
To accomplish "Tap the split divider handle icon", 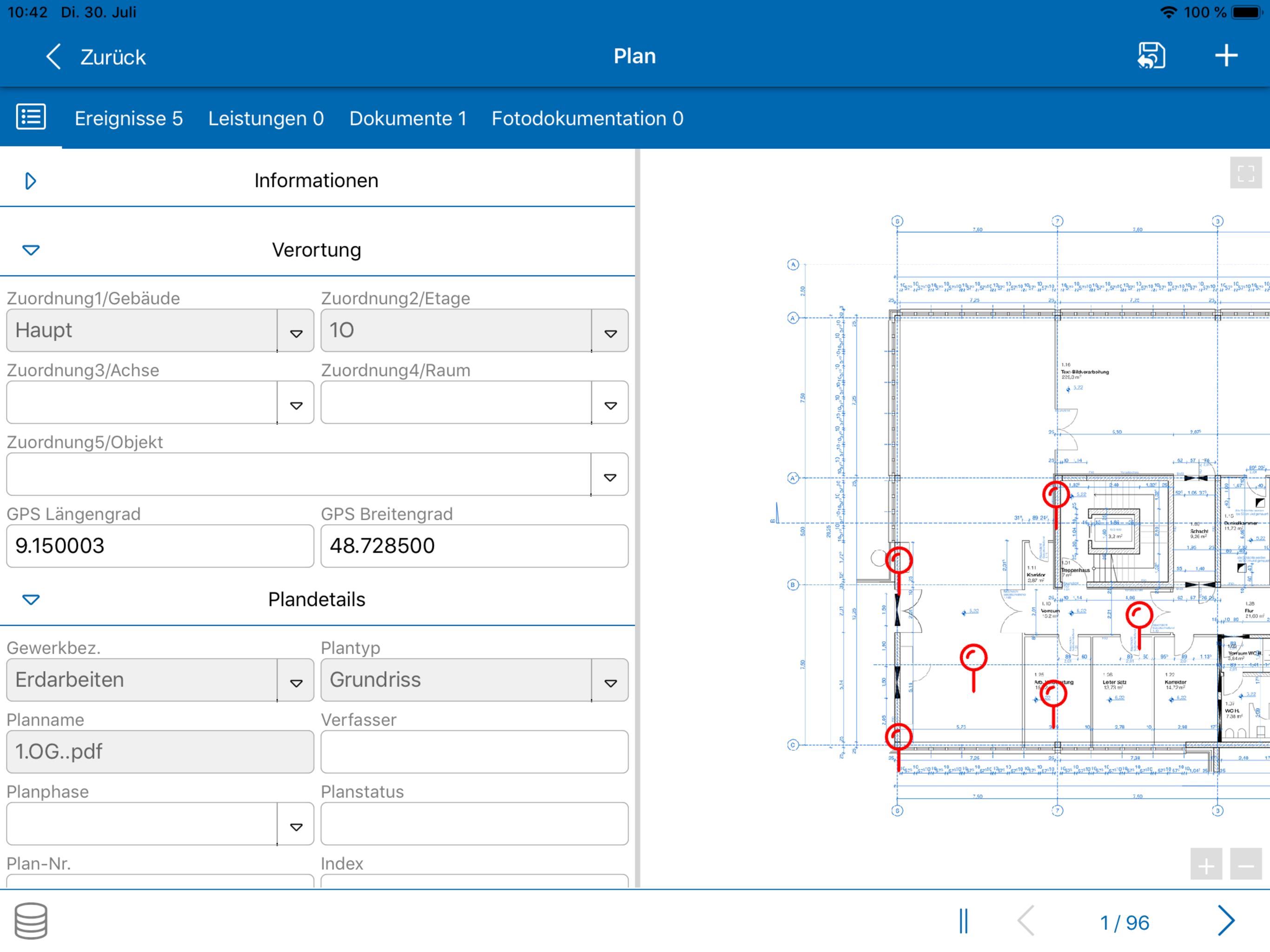I will 963,922.
